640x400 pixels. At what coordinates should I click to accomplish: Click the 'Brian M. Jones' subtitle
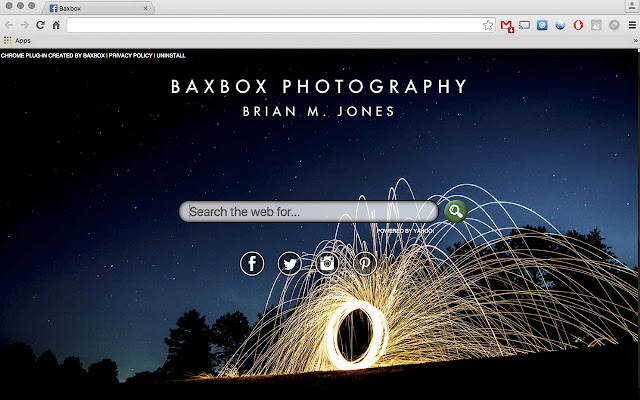319,111
